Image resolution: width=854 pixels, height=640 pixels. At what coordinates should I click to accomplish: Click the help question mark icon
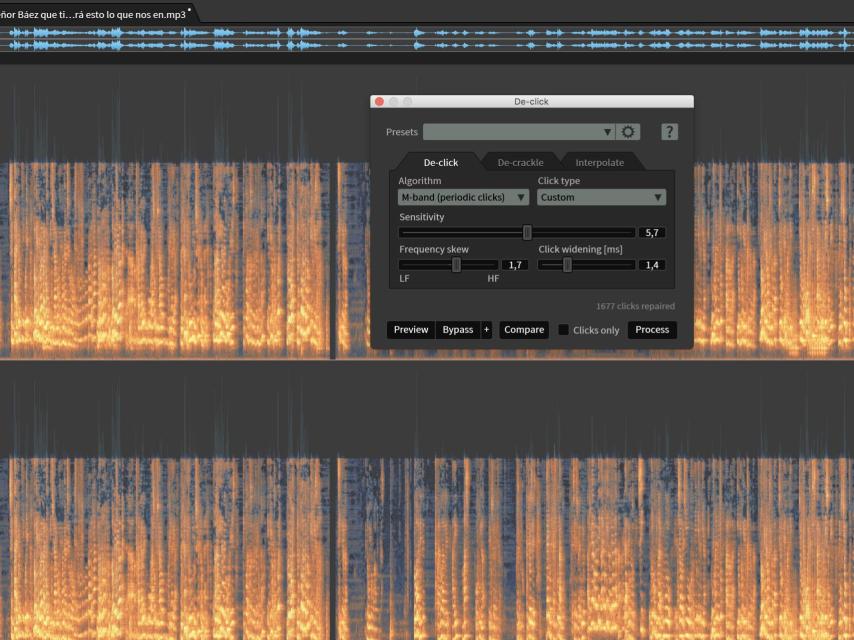pos(669,132)
